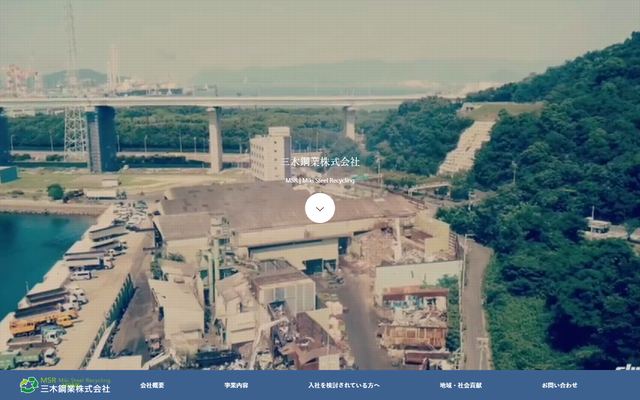Click 三木鋼業株式会社 logo text in footer bar
Image resolution: width=640 pixels, height=400 pixels.
(75, 389)
